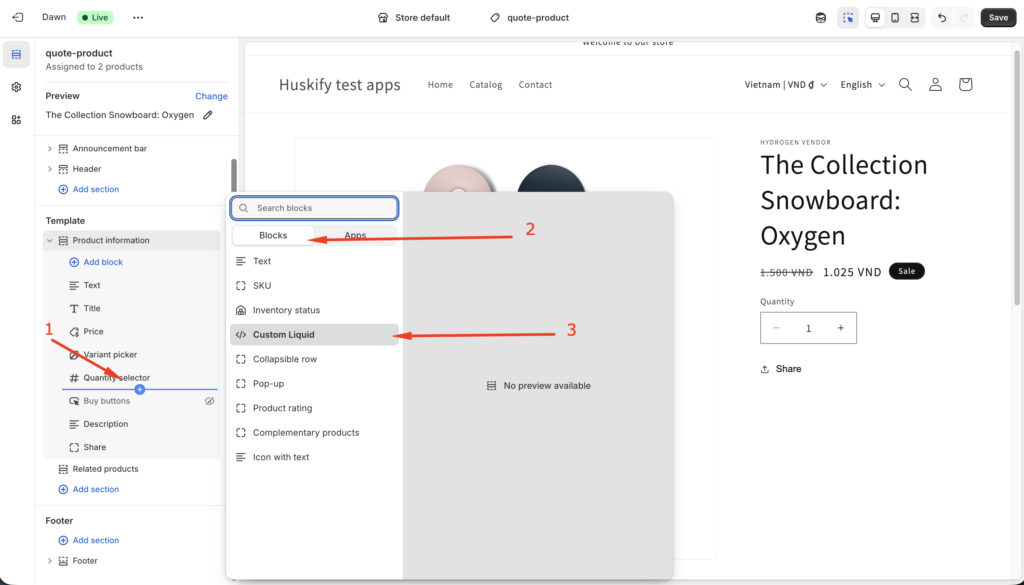Image resolution: width=1024 pixels, height=585 pixels.
Task: Click the pencil icon beside preview product
Action: click(208, 115)
